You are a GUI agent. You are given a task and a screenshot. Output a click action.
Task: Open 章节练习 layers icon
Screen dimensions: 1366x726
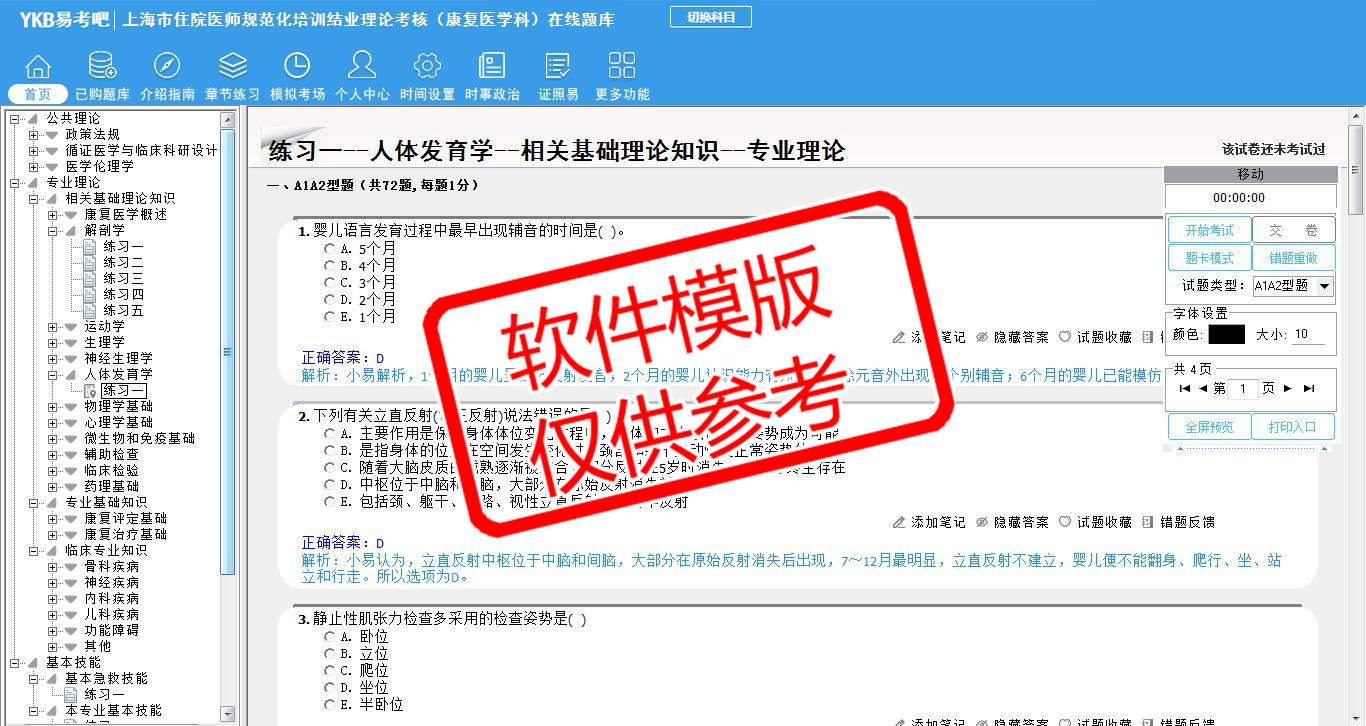coord(232,67)
